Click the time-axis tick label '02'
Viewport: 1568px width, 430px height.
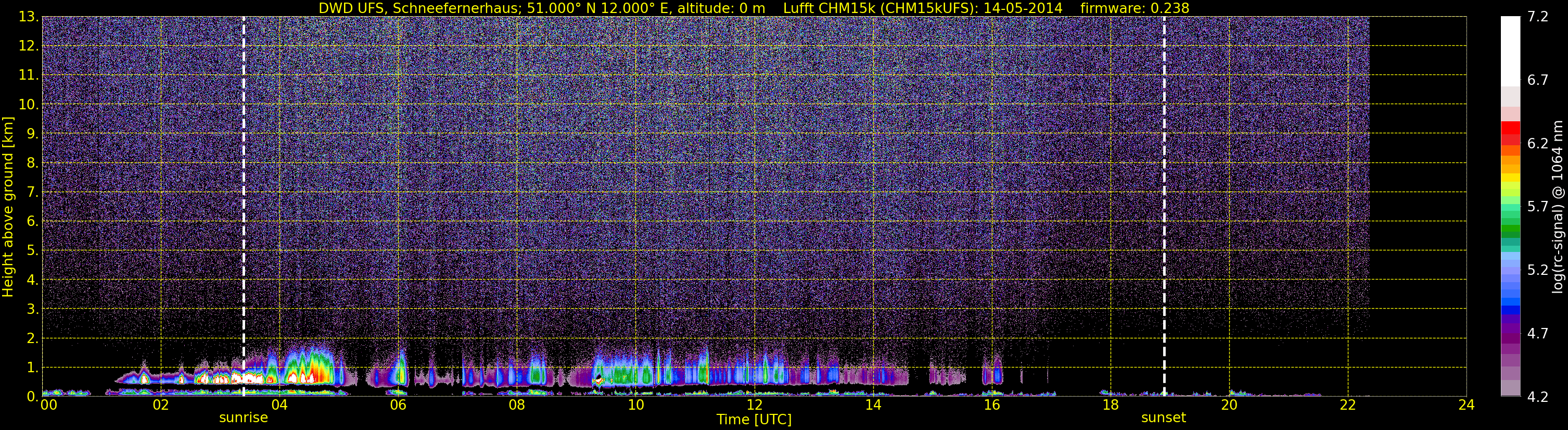click(161, 405)
